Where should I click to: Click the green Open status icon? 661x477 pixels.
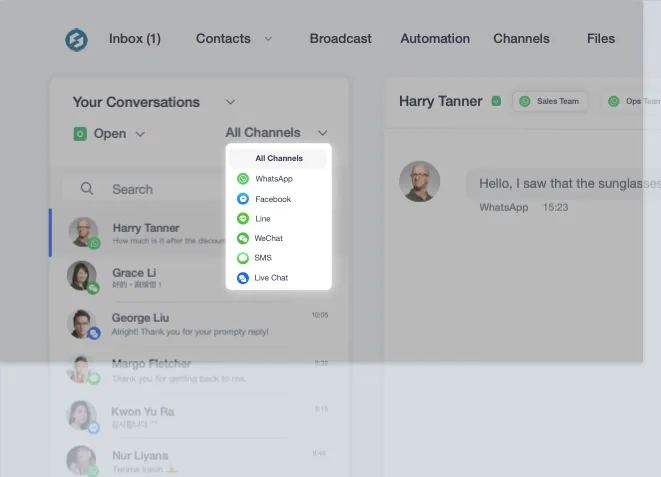80,134
